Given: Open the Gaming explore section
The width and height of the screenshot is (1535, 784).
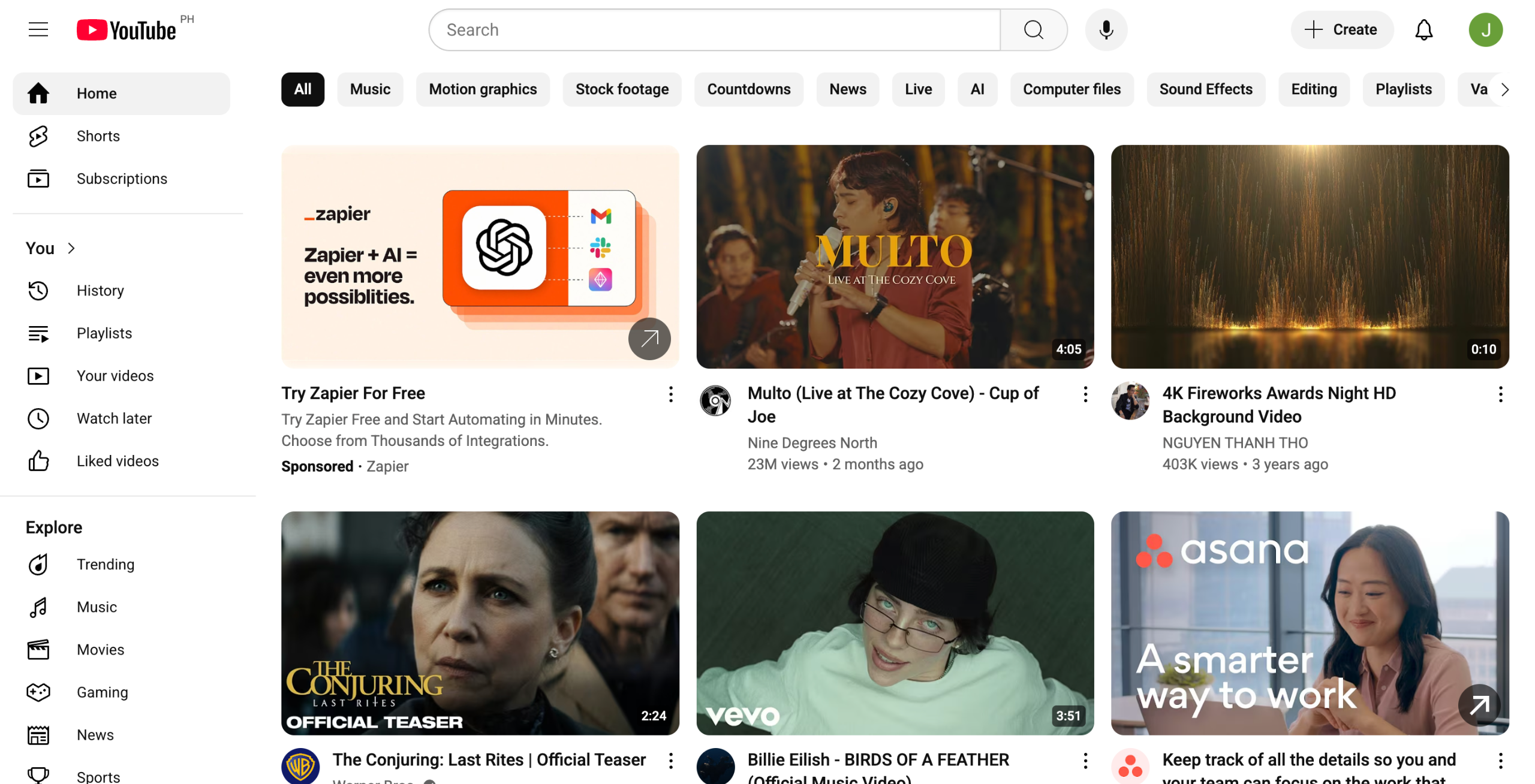Looking at the screenshot, I should 102,692.
